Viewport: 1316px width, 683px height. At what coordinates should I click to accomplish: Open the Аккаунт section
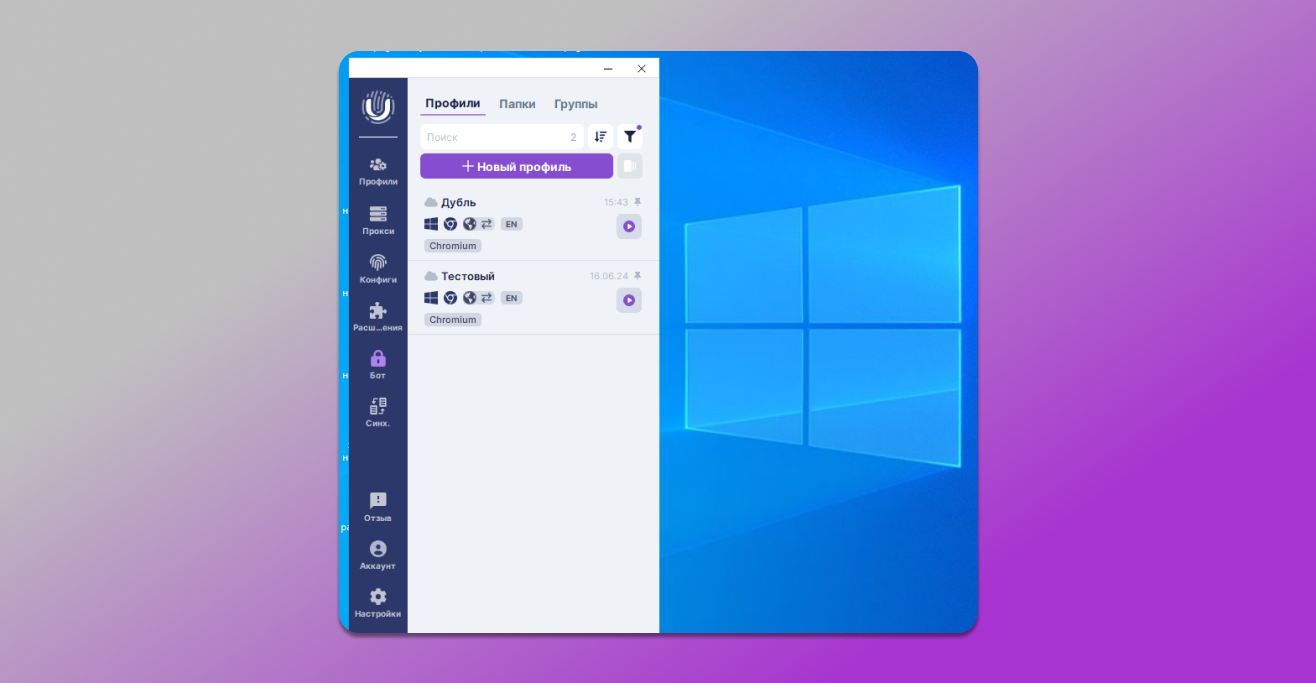coord(378,554)
